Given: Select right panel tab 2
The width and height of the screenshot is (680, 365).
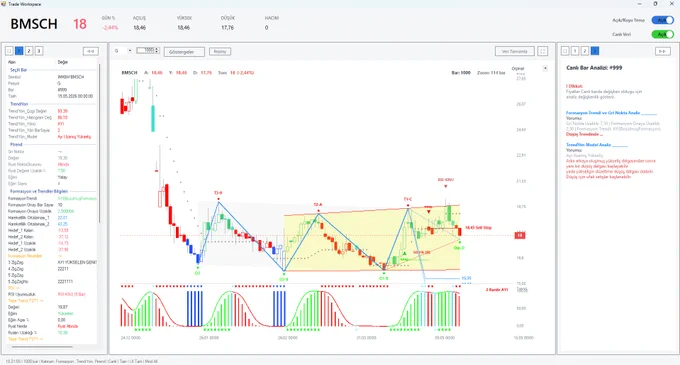Looking at the screenshot, I should coord(585,51).
